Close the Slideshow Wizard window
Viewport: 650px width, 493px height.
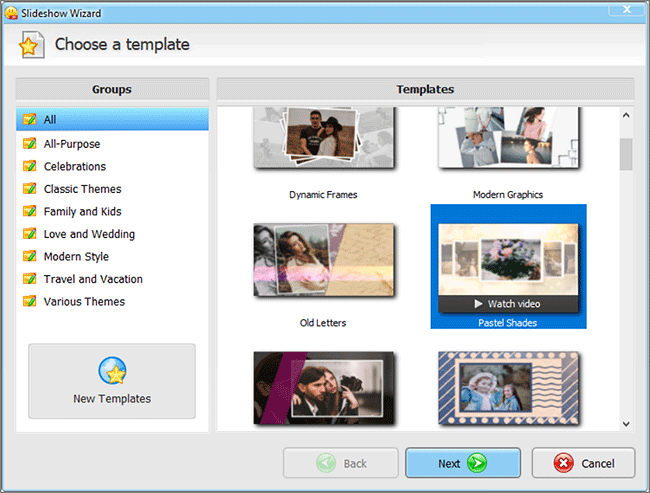(627, 10)
